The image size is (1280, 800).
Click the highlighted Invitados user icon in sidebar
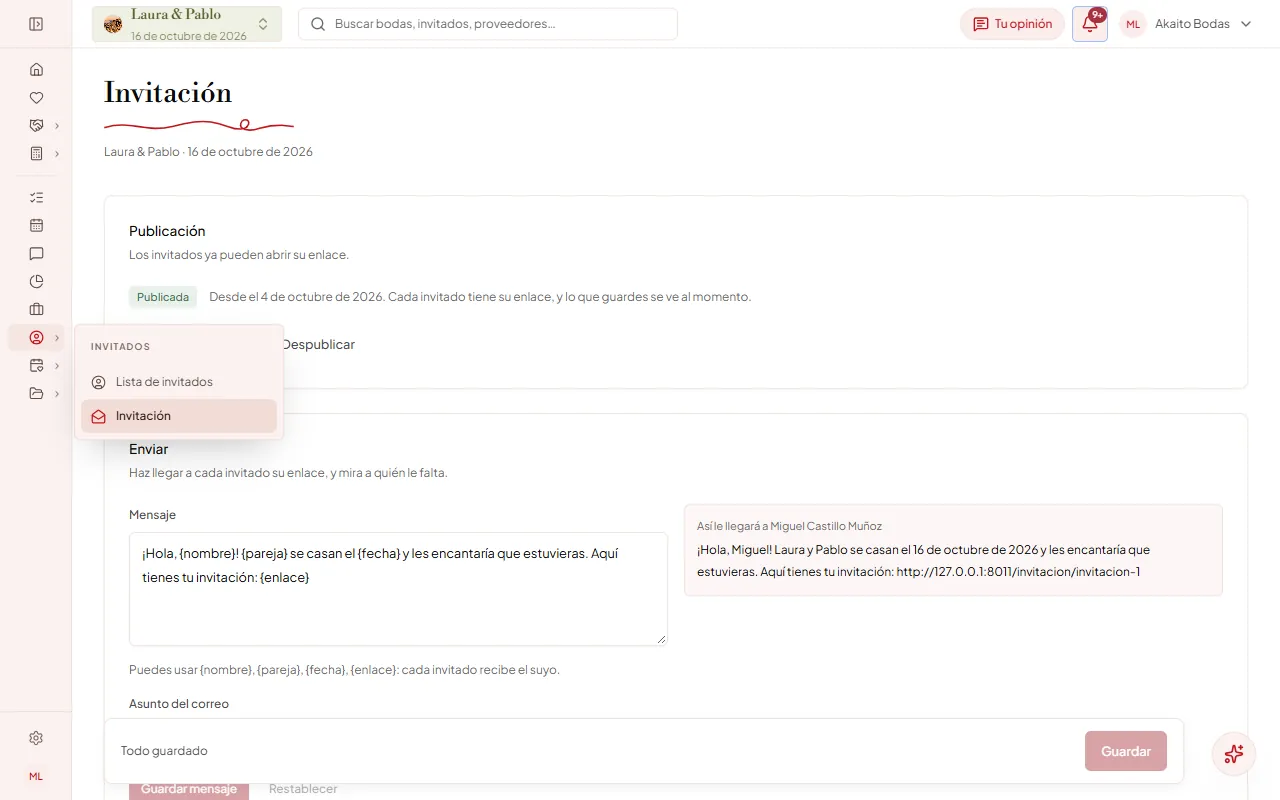36,337
